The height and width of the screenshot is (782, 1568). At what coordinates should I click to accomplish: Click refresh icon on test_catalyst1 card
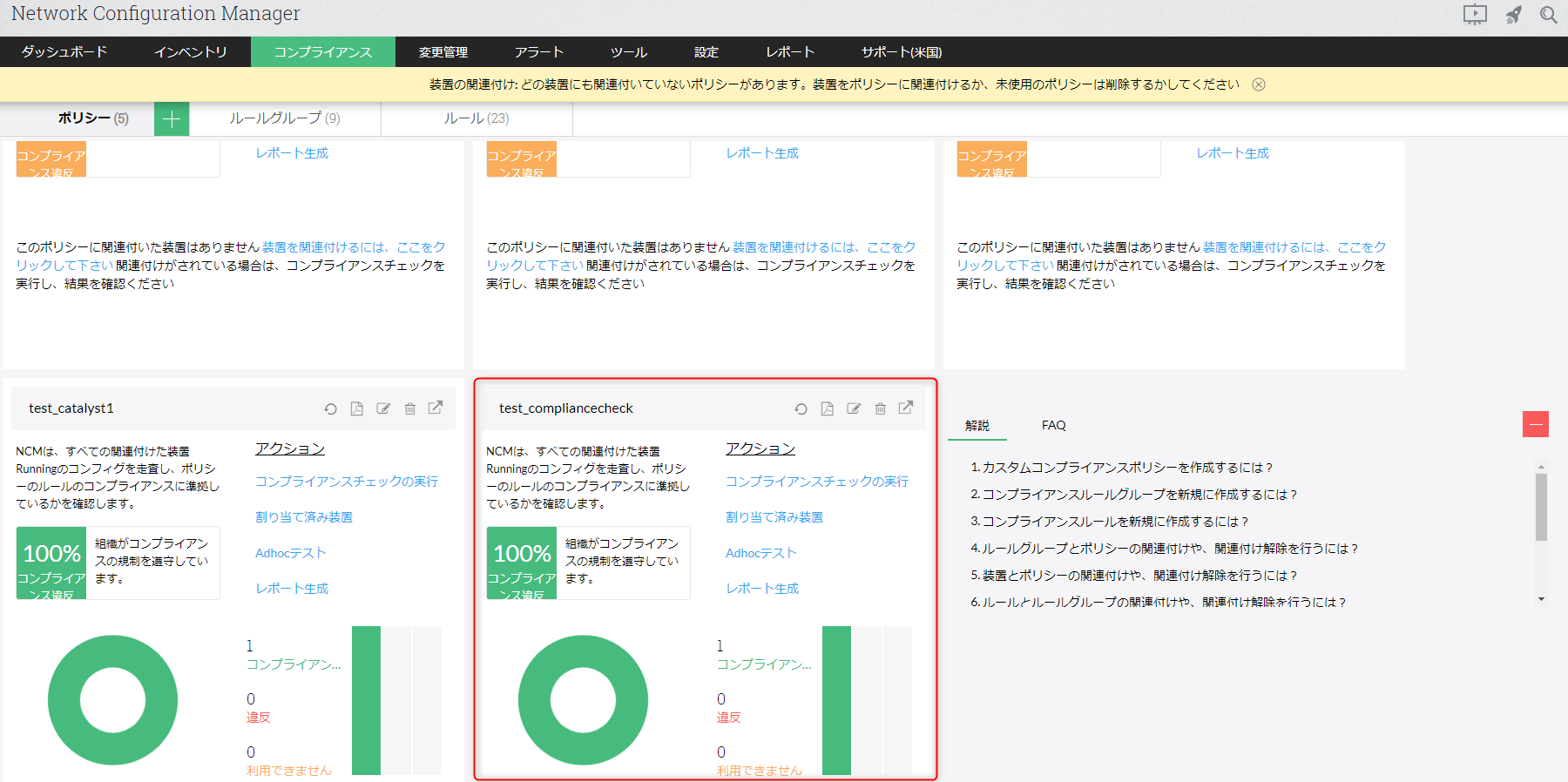pyautogui.click(x=330, y=408)
